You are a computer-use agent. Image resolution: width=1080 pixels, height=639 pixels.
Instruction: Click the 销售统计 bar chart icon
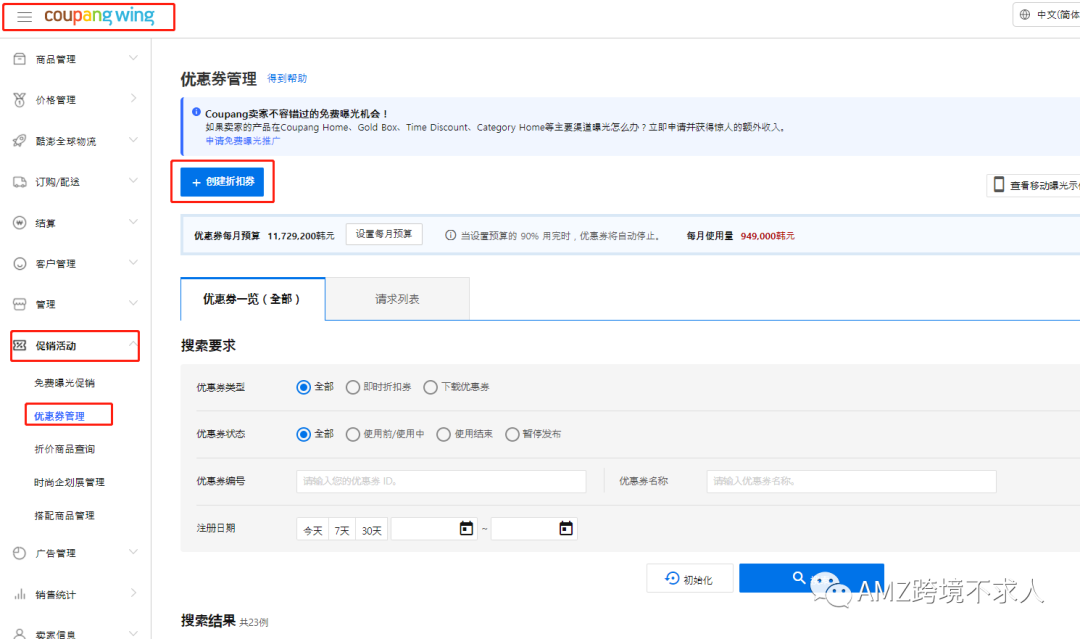click(x=20, y=594)
